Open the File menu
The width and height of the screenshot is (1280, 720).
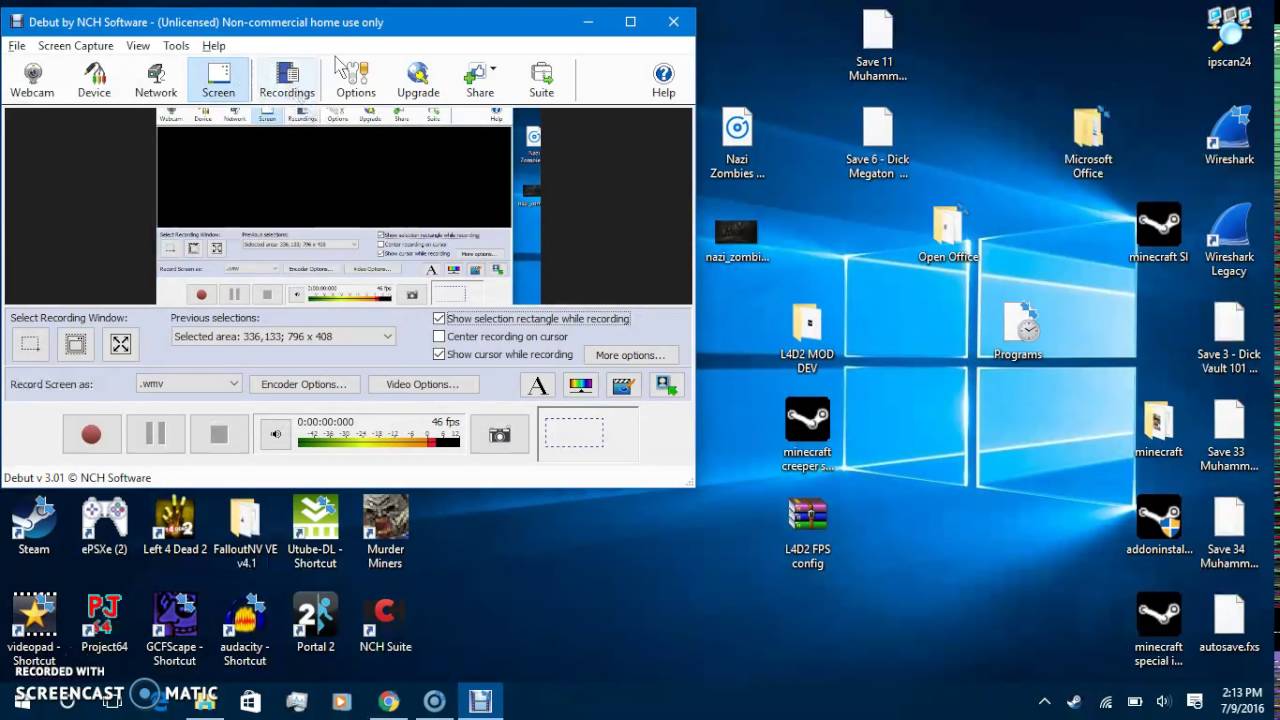tap(17, 46)
